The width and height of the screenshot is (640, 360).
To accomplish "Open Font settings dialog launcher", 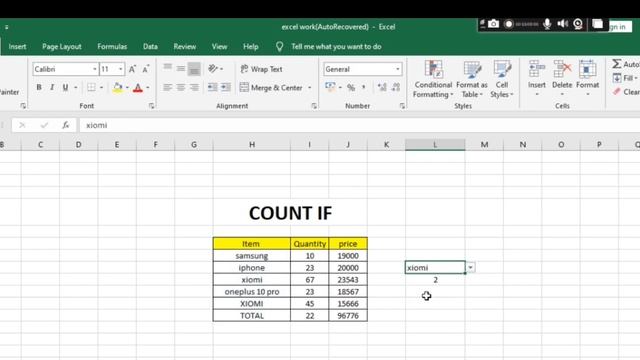I will [x=151, y=106].
